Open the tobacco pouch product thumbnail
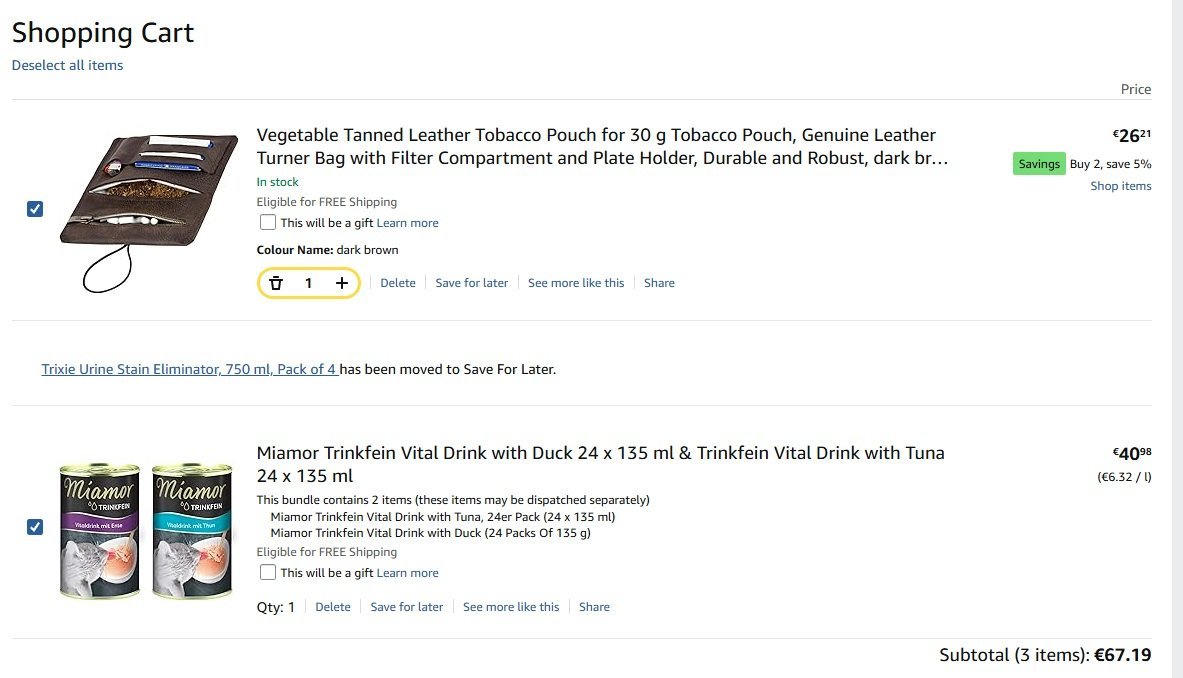Image resolution: width=1183 pixels, height=678 pixels. (x=148, y=210)
